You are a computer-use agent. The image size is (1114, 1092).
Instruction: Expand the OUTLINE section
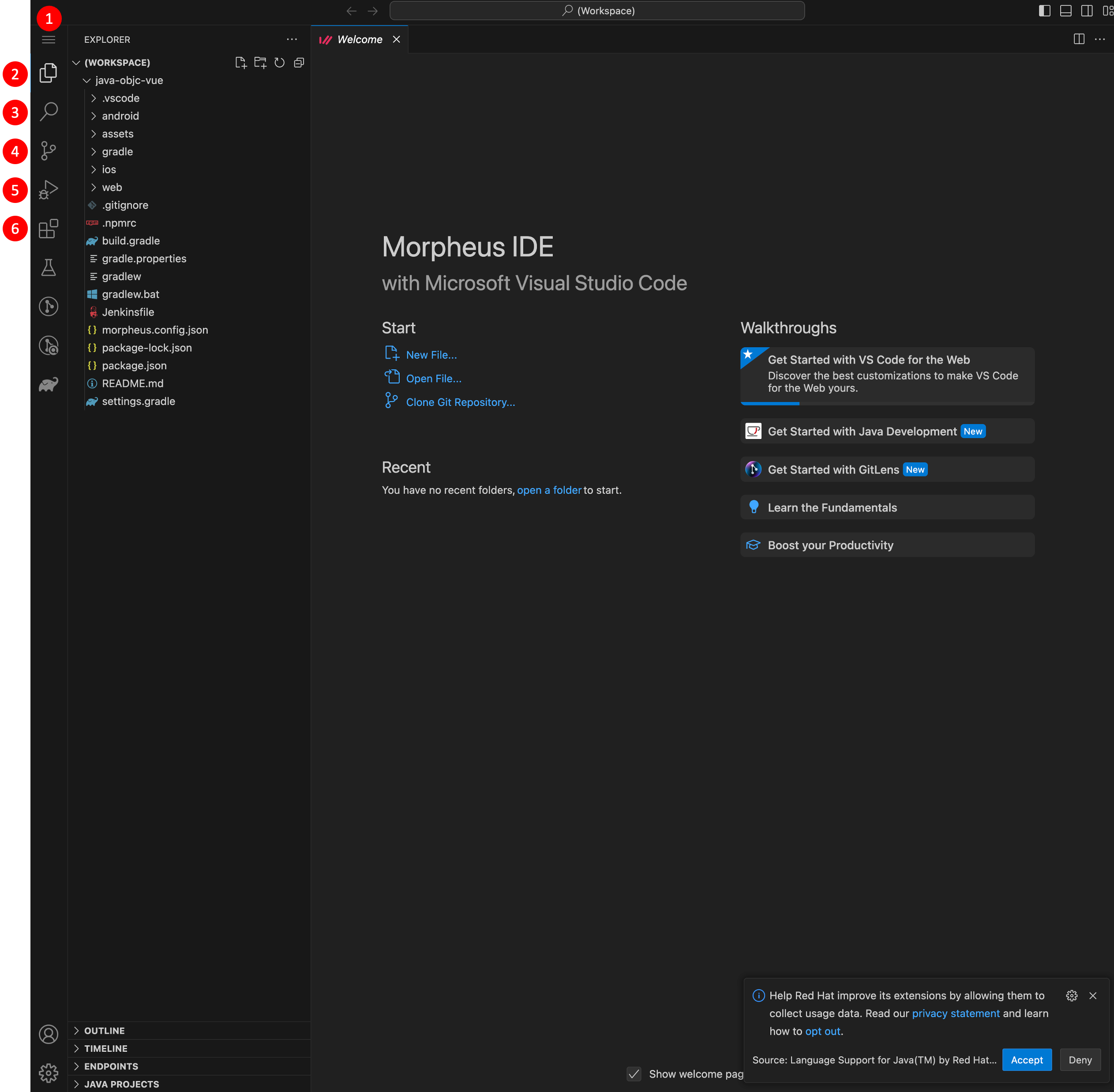(104, 1031)
